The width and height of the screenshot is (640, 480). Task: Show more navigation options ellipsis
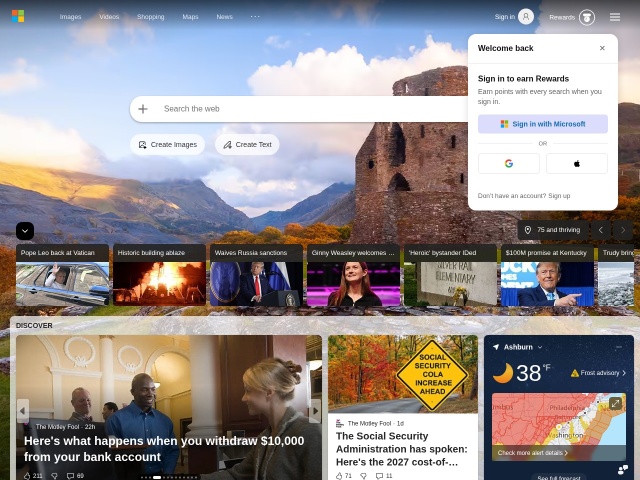click(x=255, y=16)
